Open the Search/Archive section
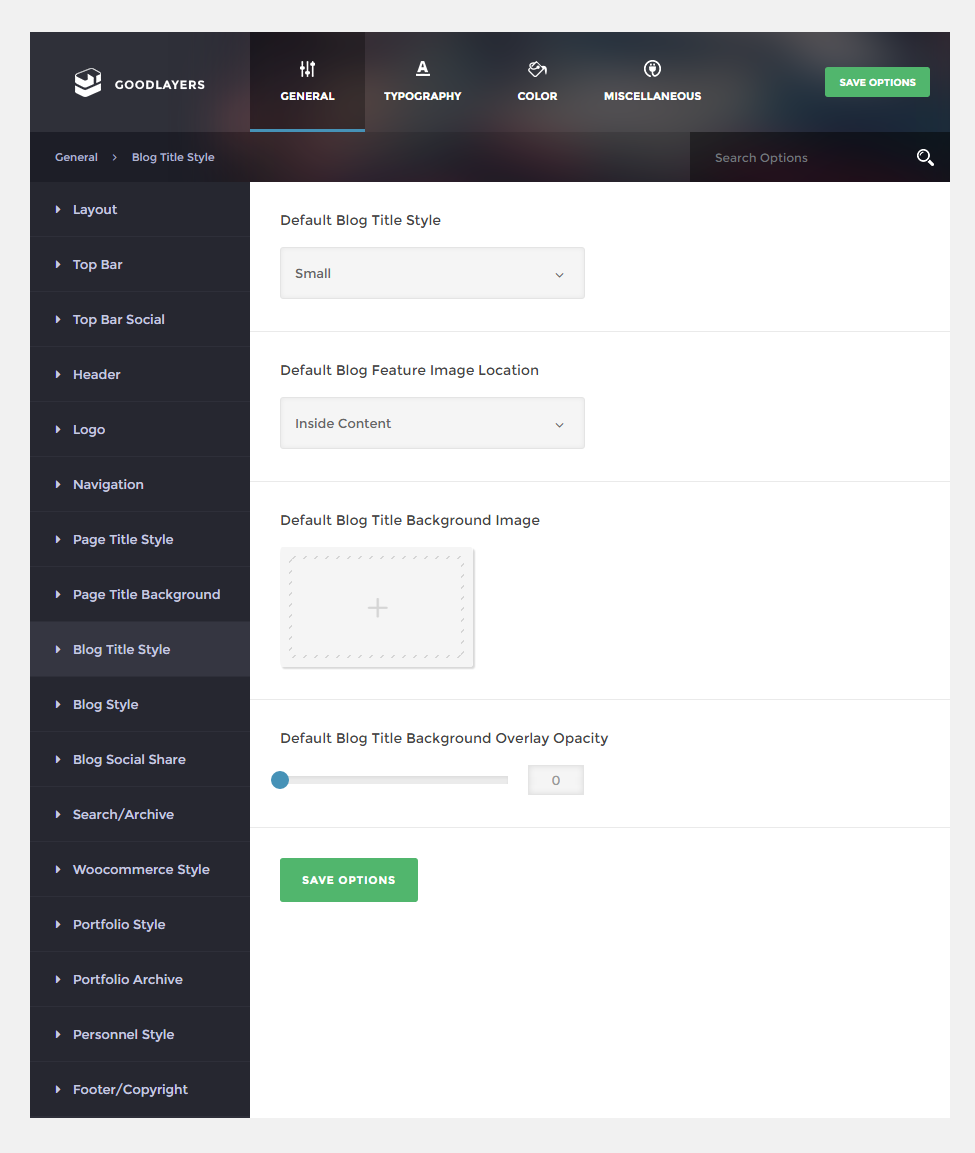The image size is (975, 1153). point(140,814)
